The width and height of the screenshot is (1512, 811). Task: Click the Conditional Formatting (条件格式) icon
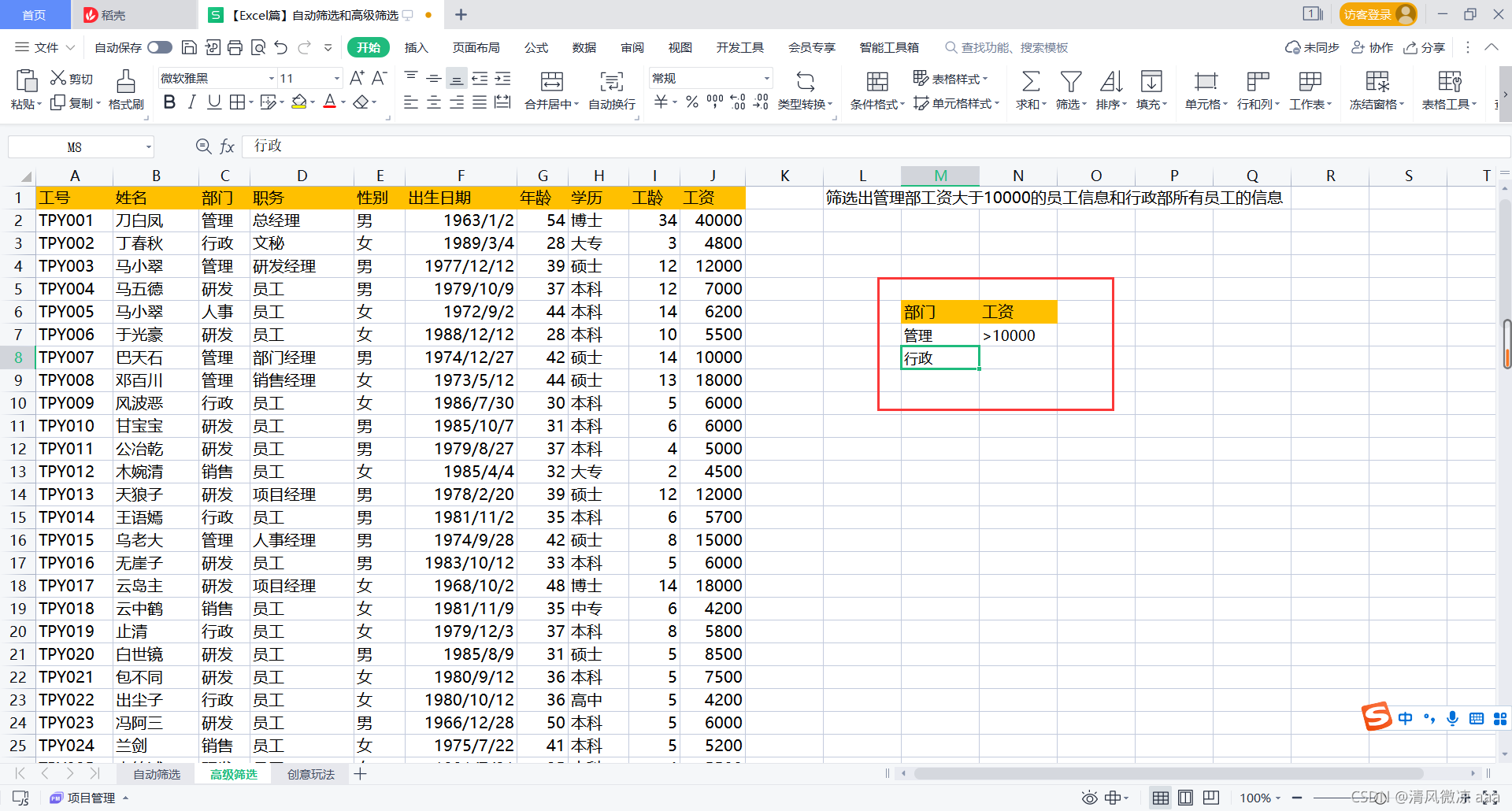click(x=877, y=81)
